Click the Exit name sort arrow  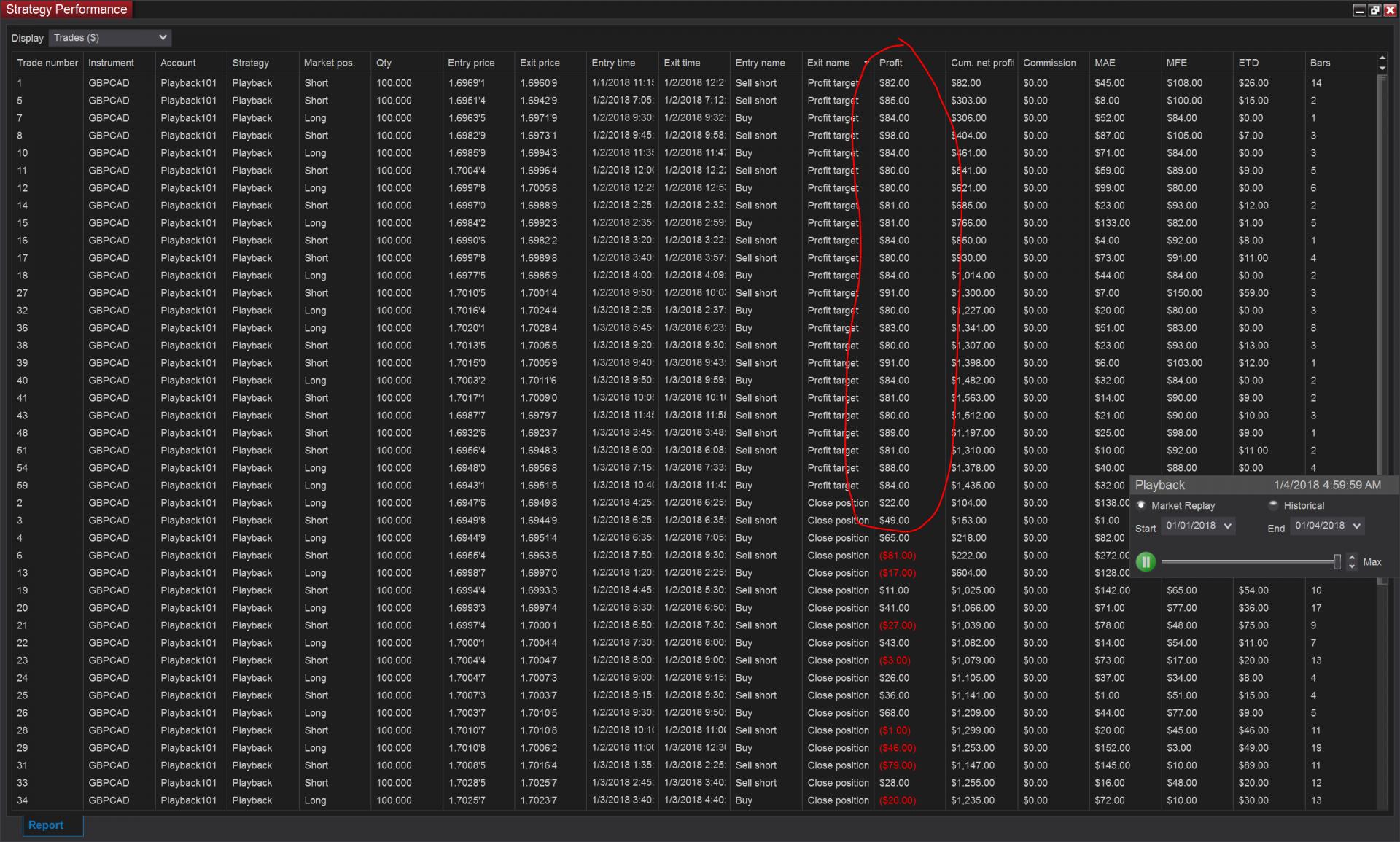pos(866,63)
